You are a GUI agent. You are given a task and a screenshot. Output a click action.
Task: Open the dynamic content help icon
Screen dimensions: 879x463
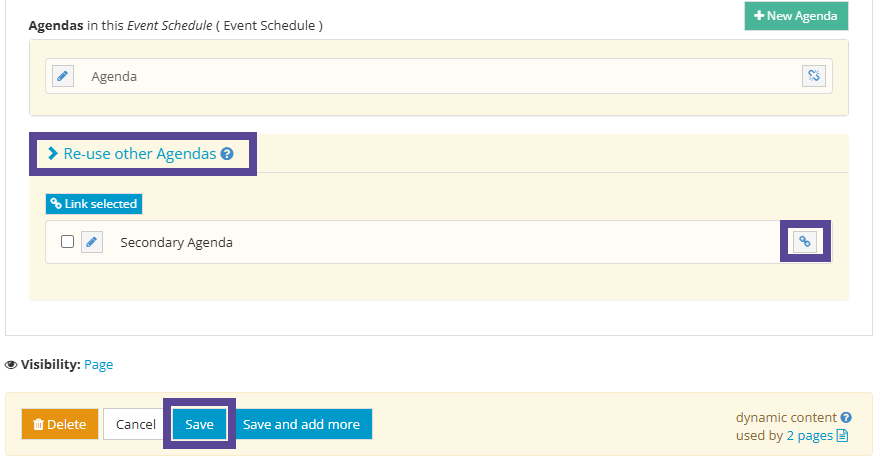pos(846,417)
